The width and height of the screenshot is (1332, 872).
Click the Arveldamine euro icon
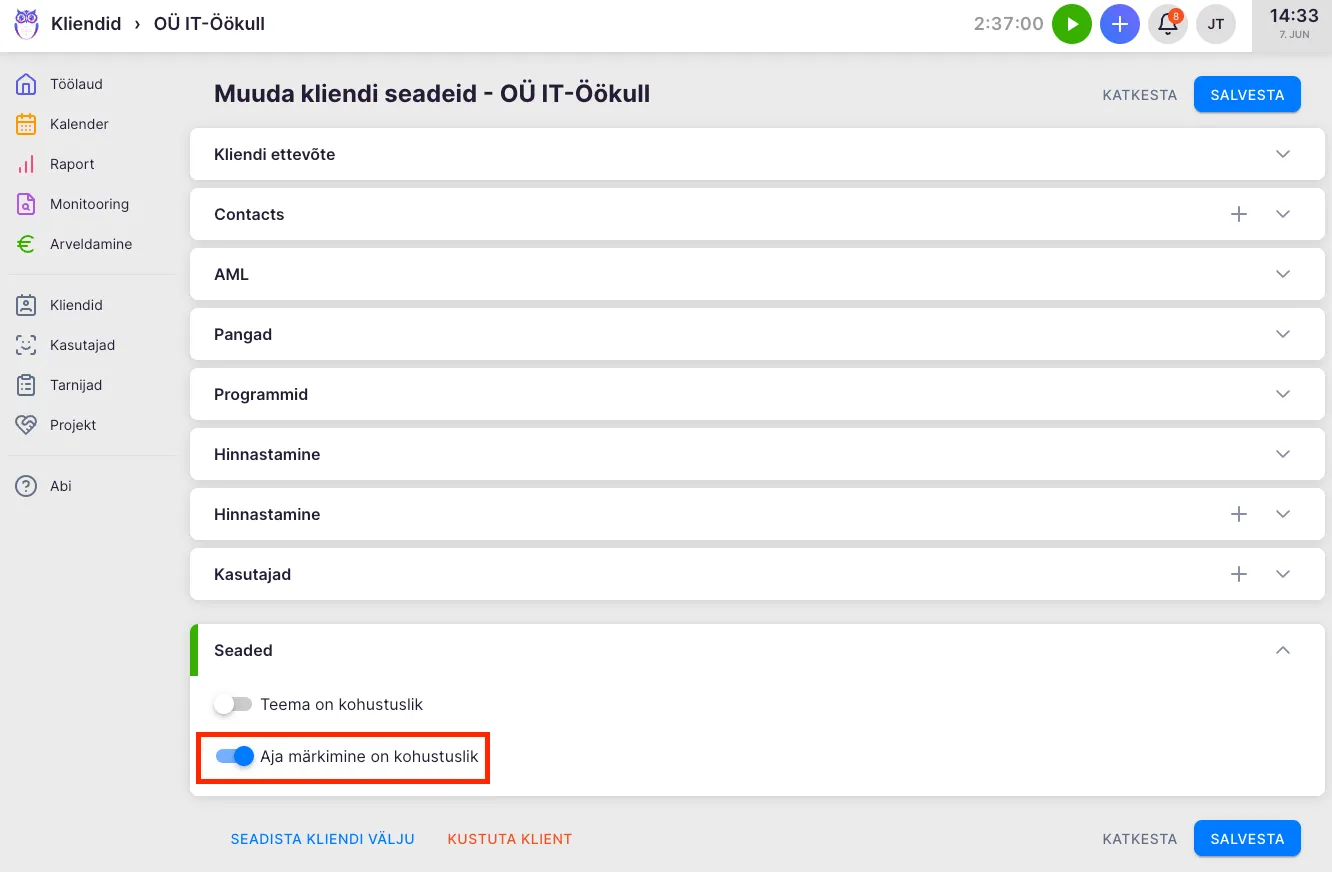tap(26, 244)
